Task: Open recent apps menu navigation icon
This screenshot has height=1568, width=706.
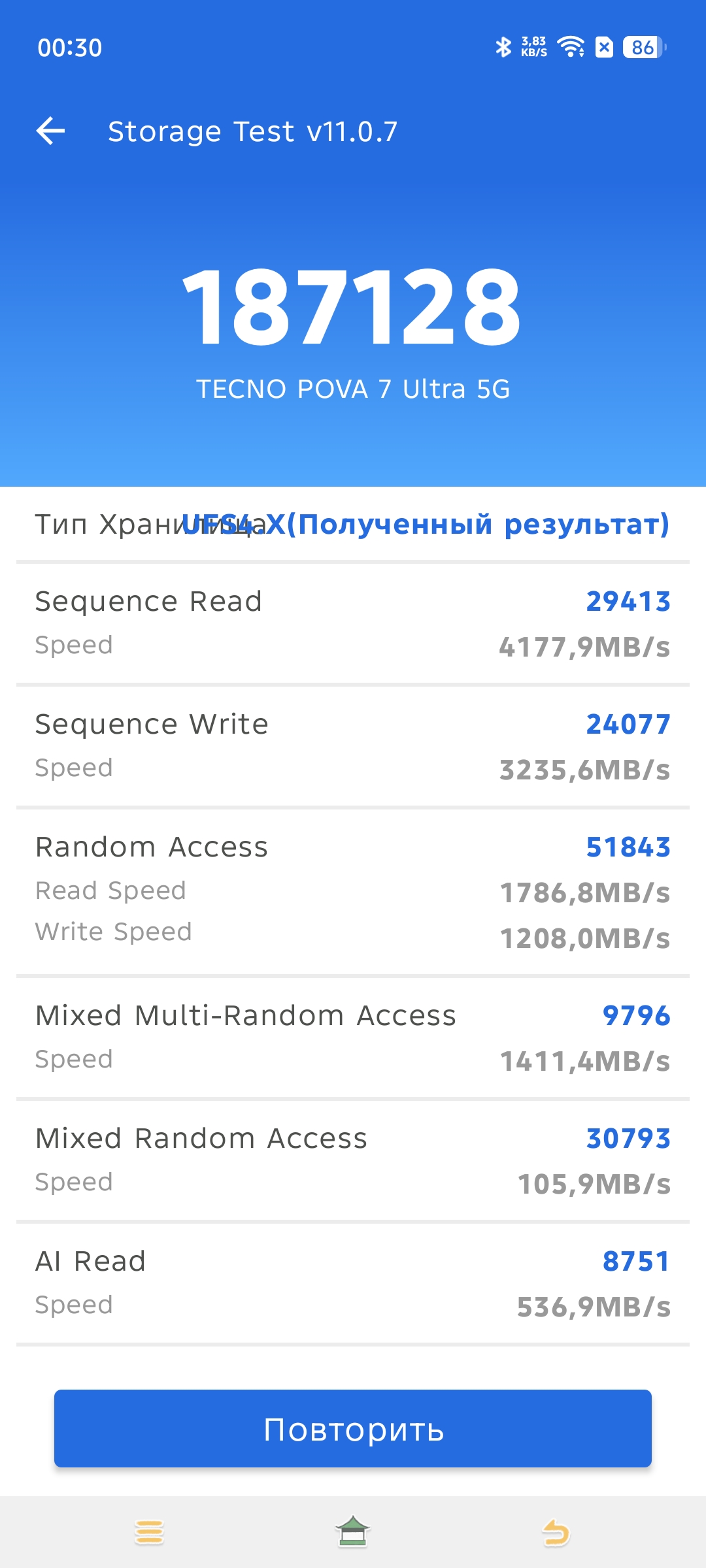Action: [149, 1532]
